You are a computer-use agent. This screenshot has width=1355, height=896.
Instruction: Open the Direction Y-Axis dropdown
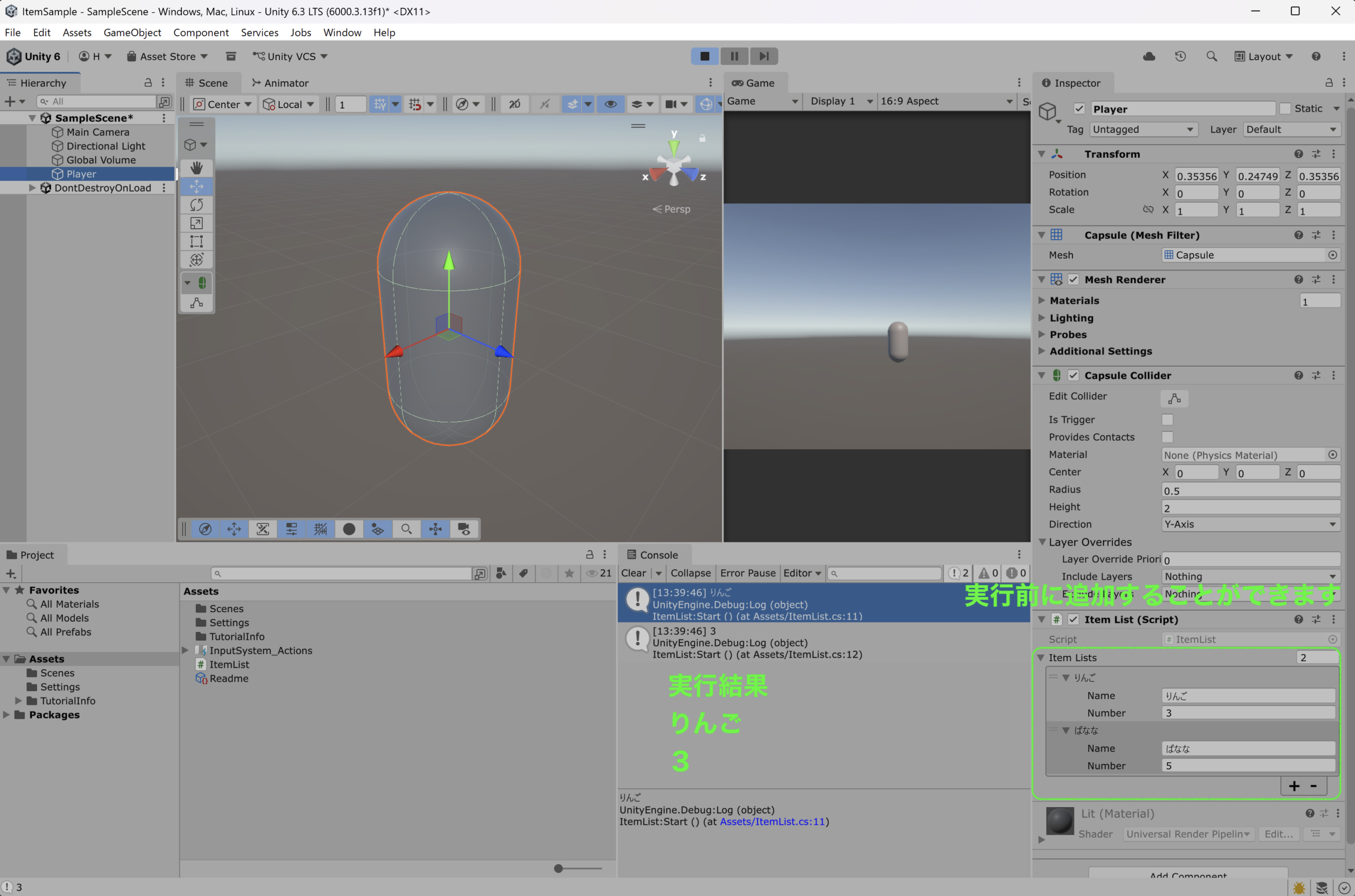[x=1250, y=524]
